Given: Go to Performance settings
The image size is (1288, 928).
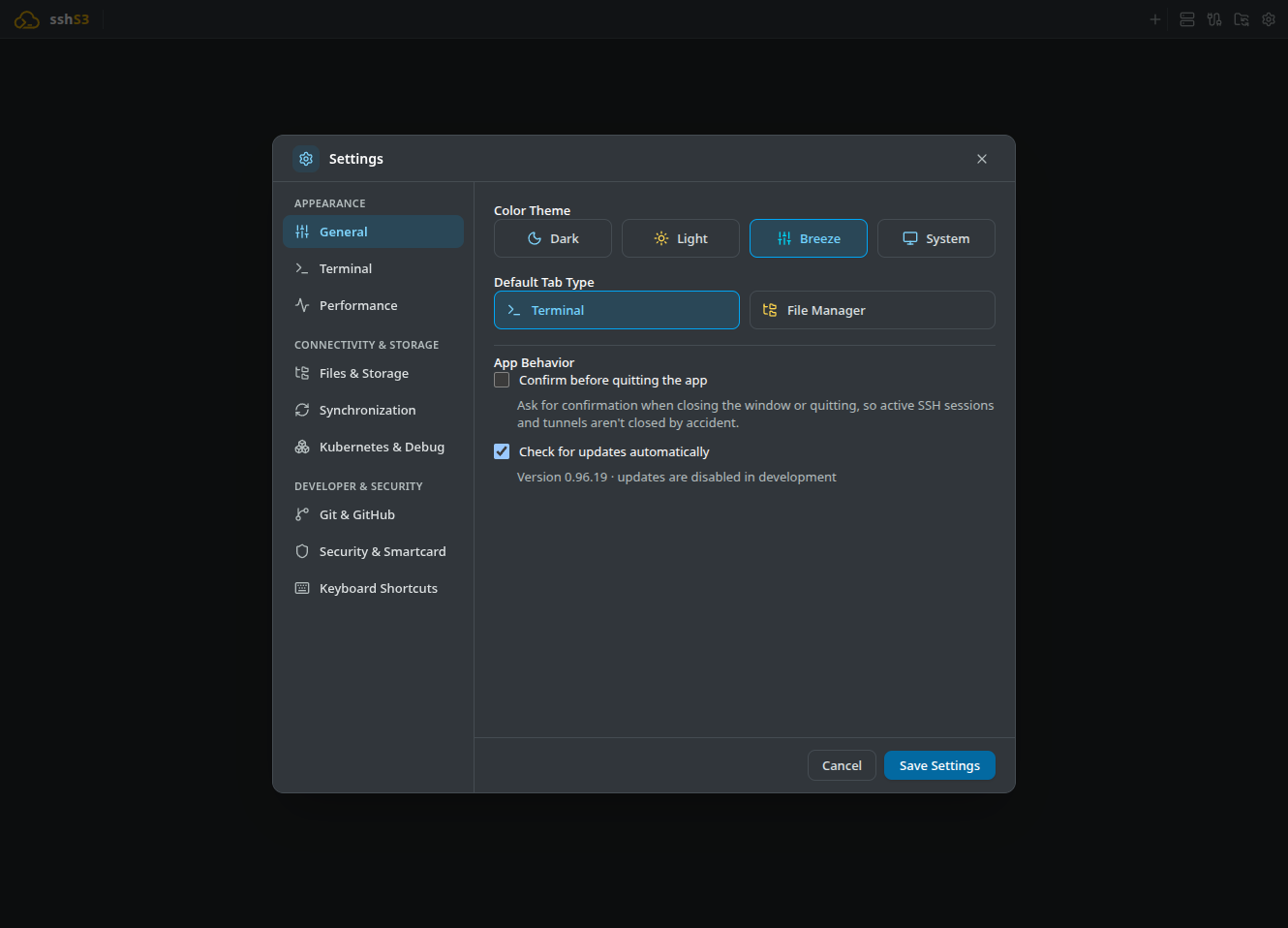Looking at the screenshot, I should [373, 305].
